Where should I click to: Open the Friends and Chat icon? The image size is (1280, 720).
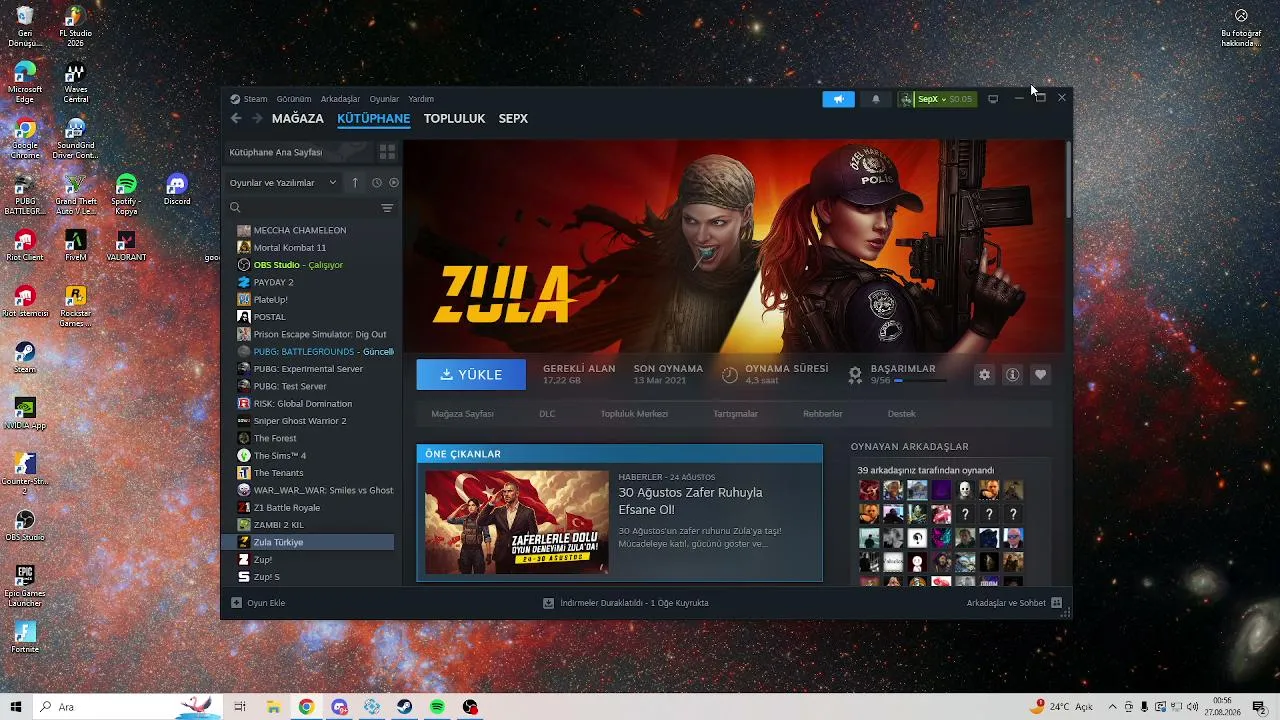1056,603
